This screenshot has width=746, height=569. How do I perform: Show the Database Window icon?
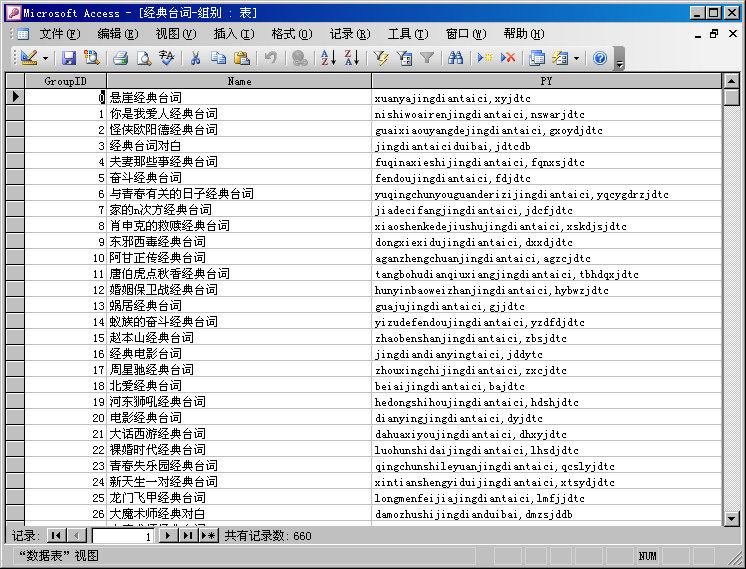[x=537, y=58]
